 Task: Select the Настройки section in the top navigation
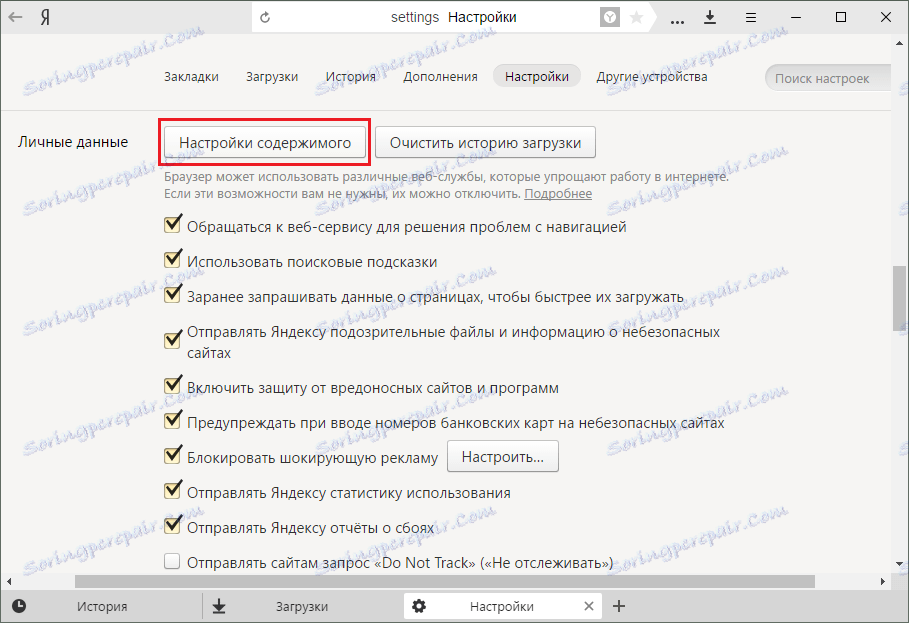pos(537,76)
